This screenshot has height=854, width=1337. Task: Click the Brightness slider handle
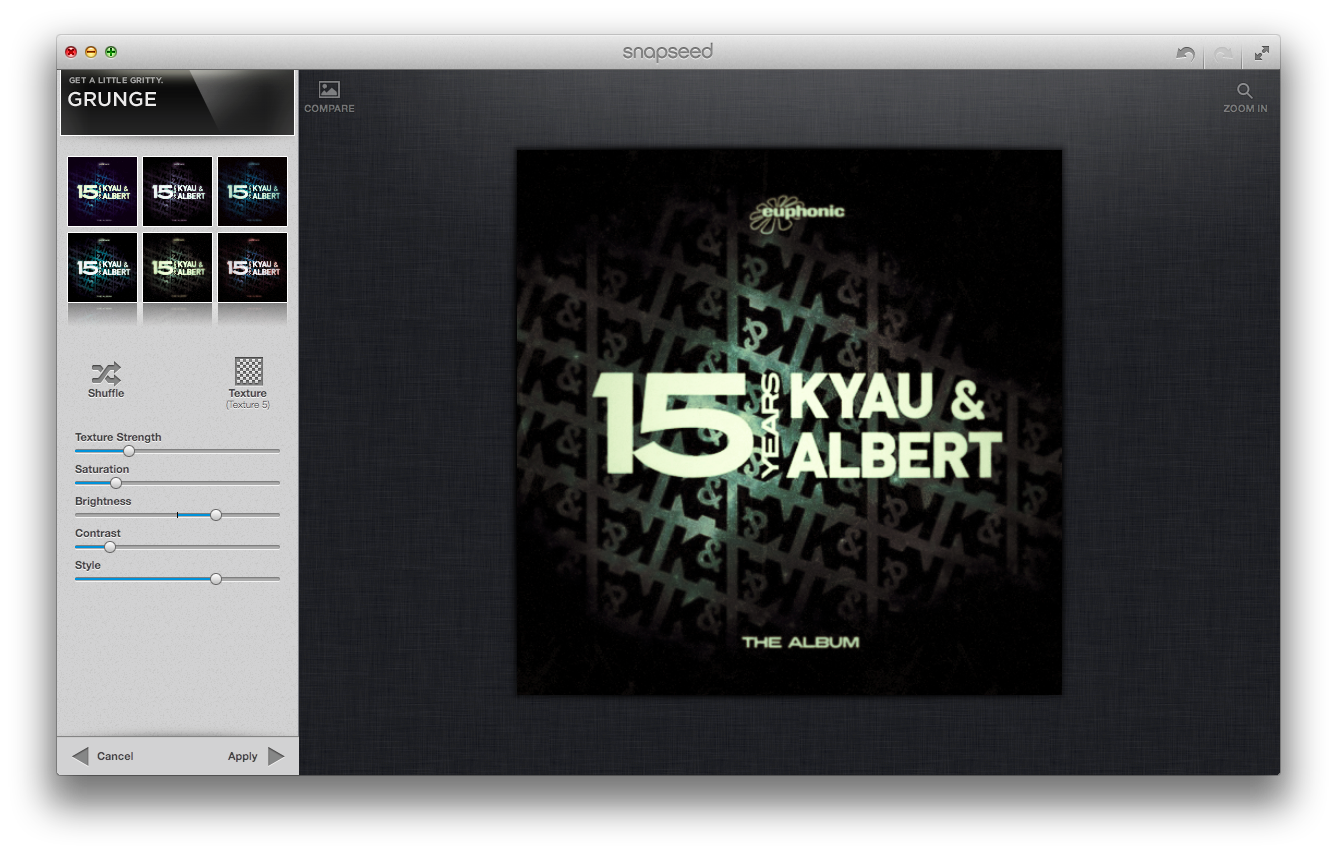point(215,515)
